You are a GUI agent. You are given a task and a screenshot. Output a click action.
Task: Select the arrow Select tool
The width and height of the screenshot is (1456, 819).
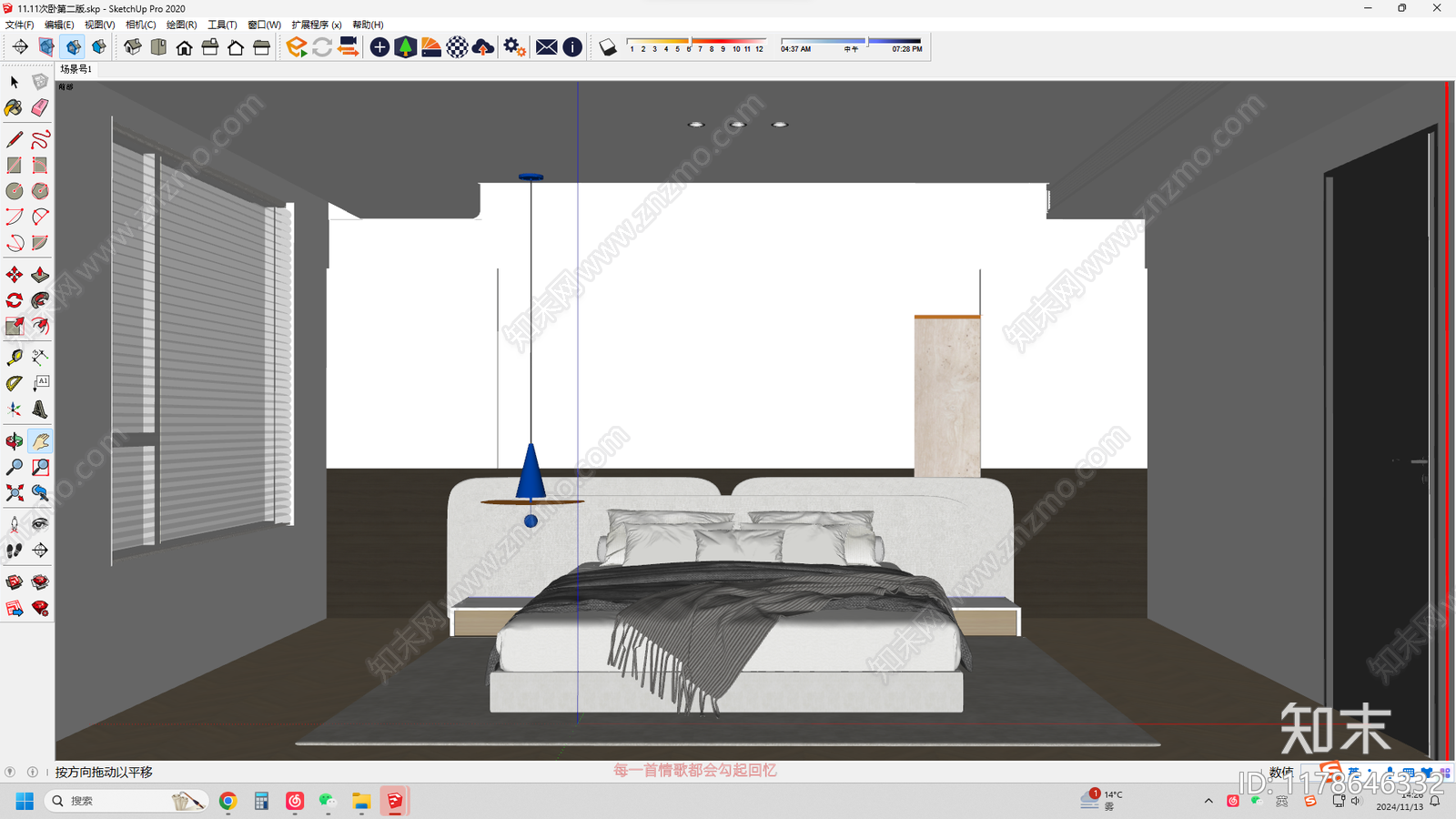coord(15,82)
